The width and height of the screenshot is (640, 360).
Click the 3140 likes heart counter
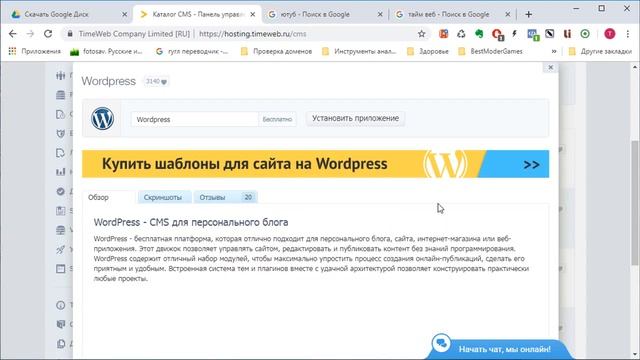click(156, 82)
